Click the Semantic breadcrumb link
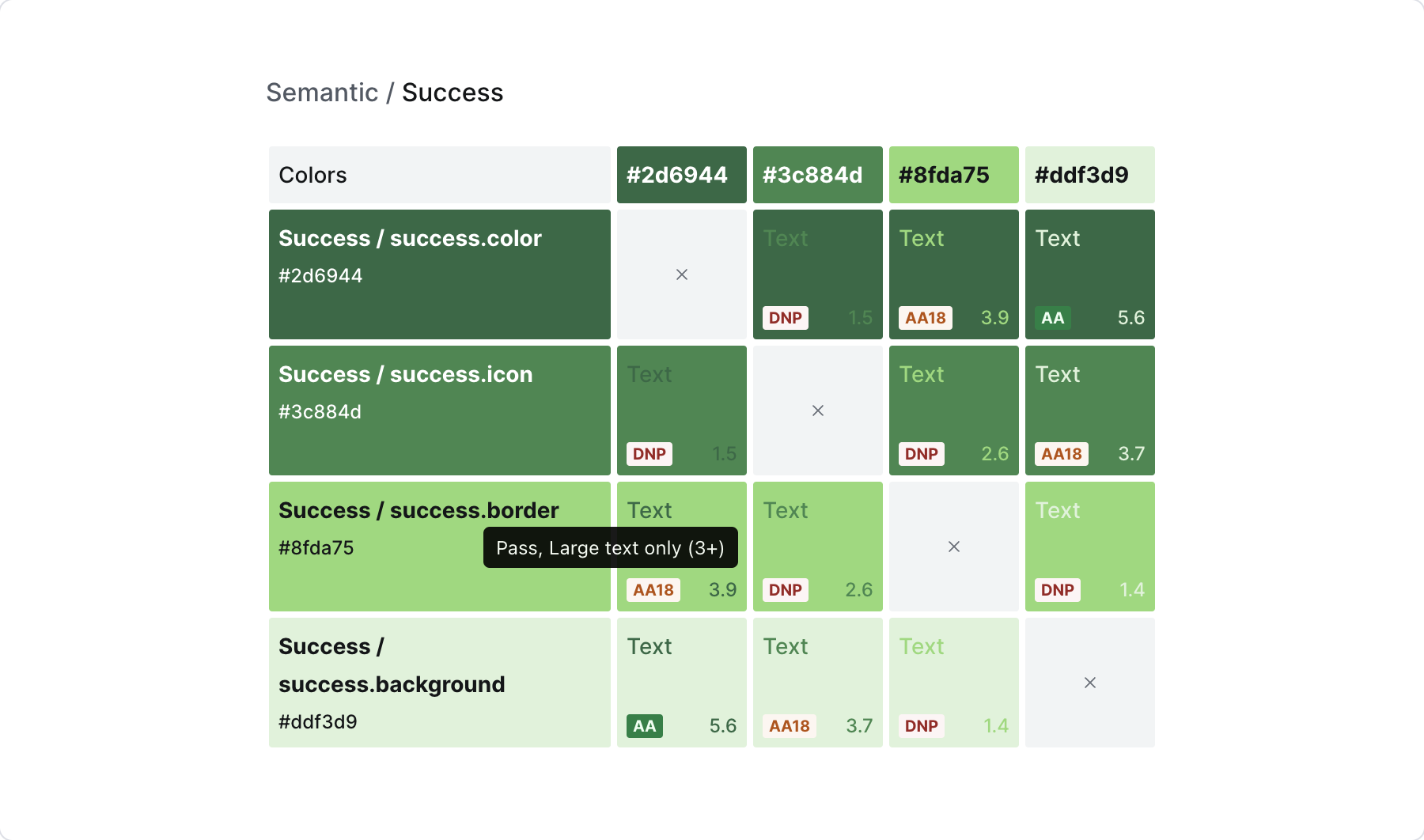 coord(322,93)
